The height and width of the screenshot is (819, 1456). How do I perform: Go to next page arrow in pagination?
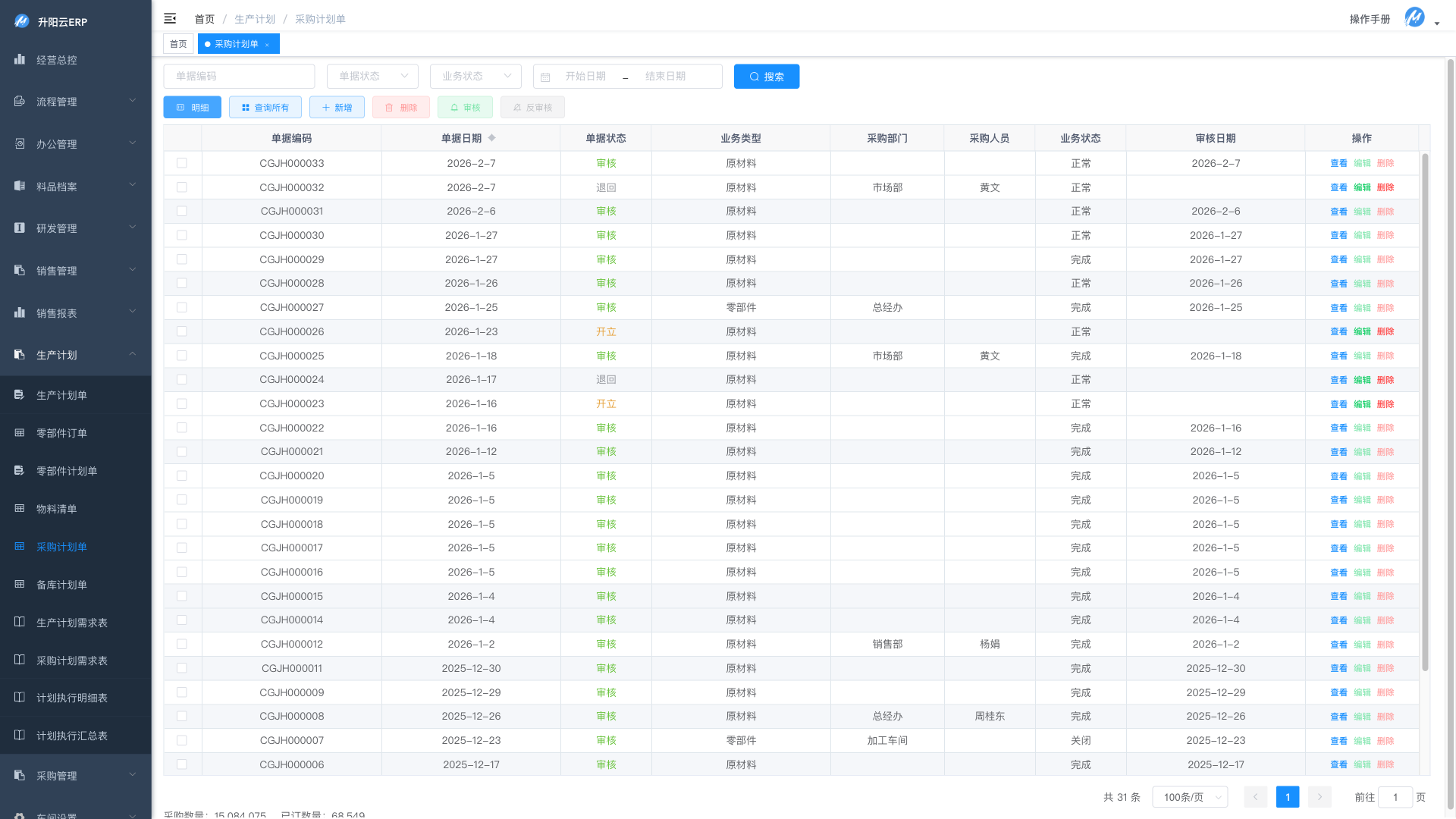pos(1319,797)
